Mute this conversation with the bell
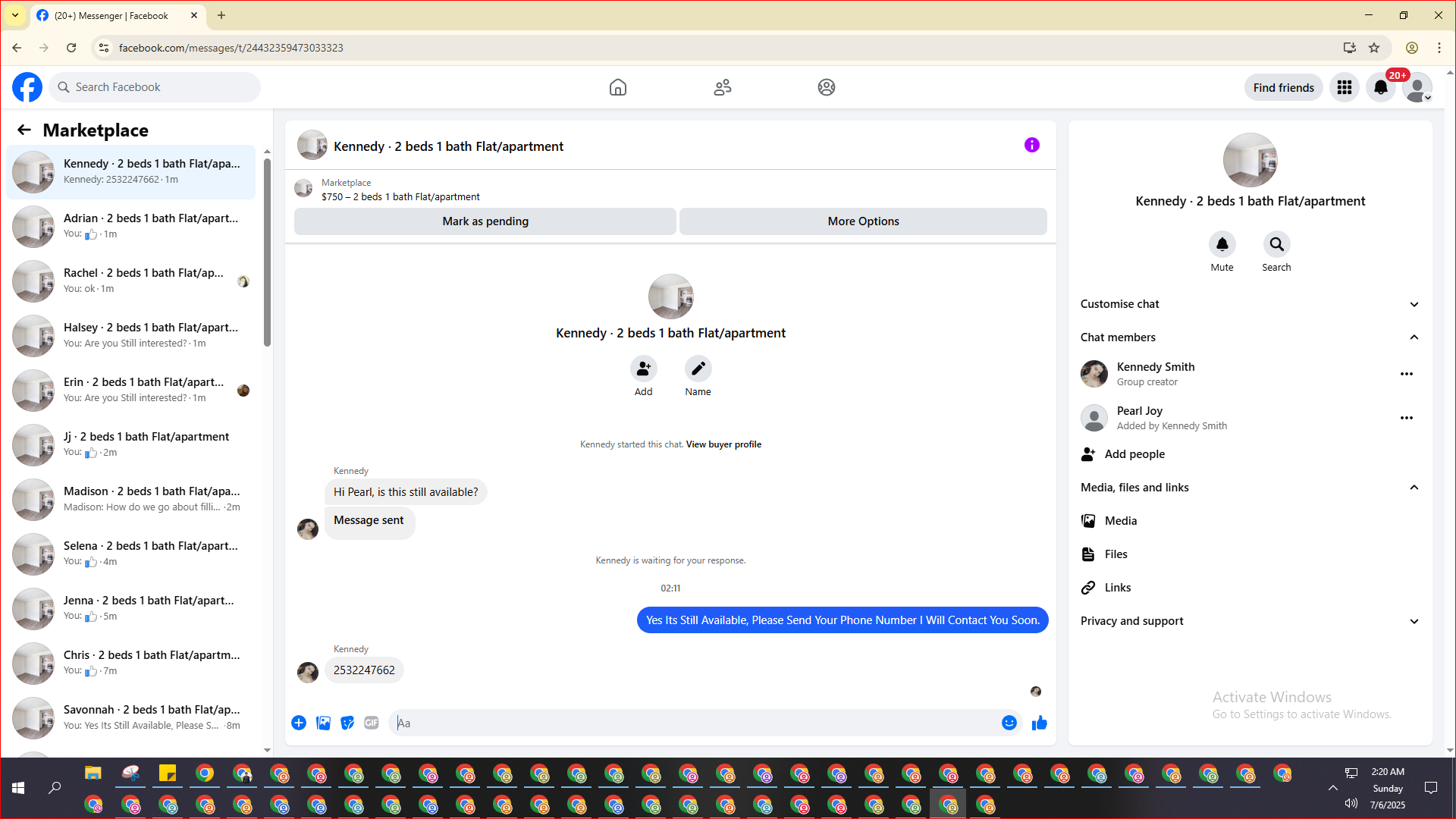The width and height of the screenshot is (1456, 819). [1222, 245]
